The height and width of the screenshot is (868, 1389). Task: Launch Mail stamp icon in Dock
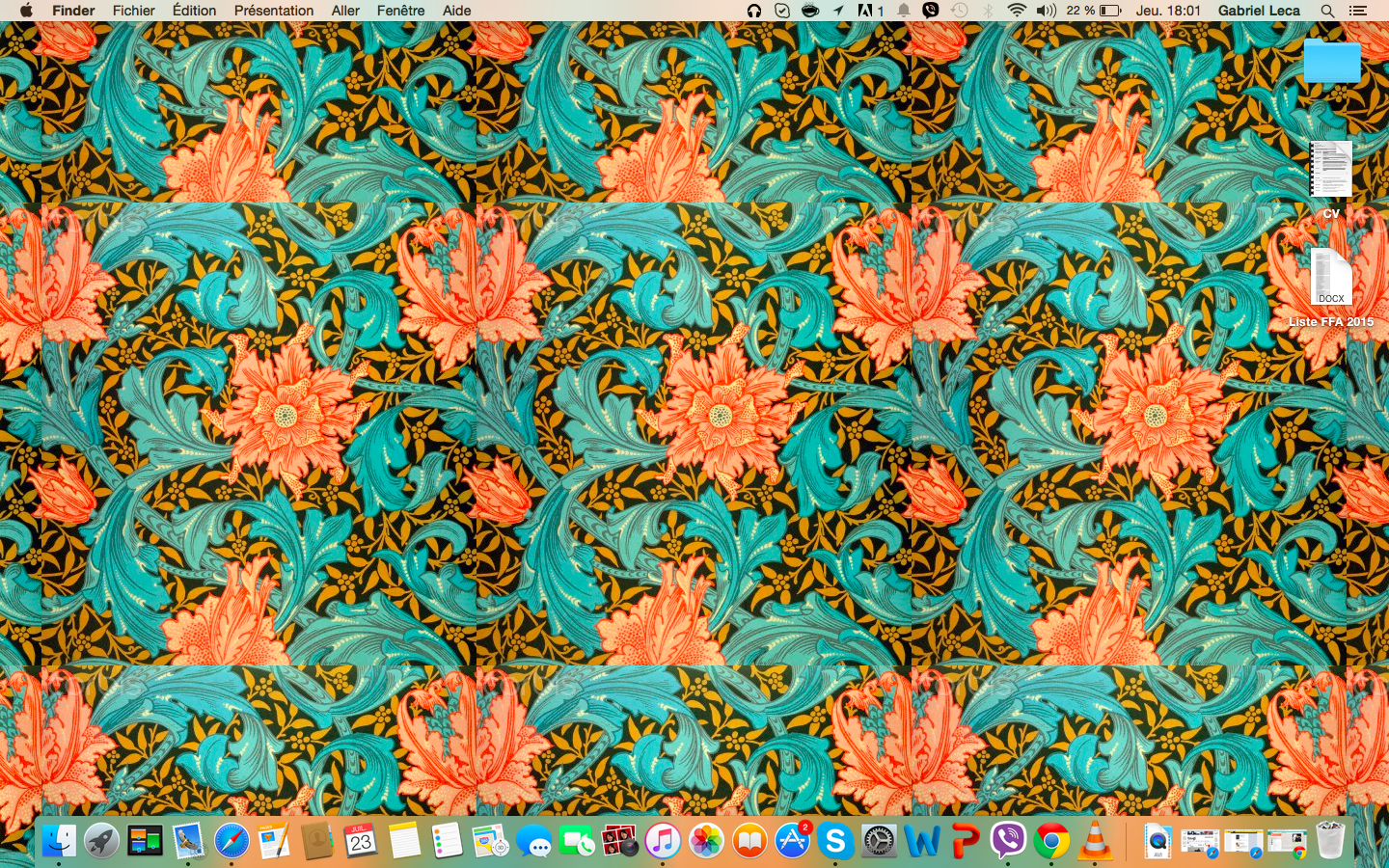click(188, 841)
